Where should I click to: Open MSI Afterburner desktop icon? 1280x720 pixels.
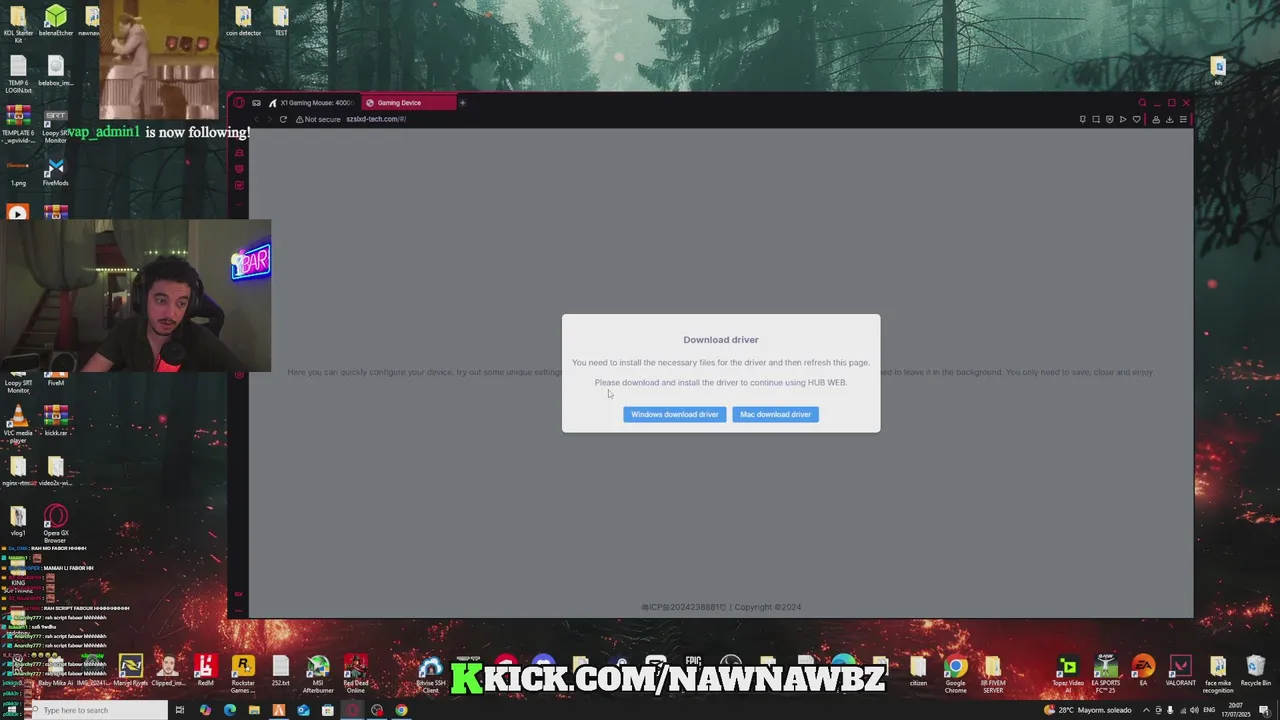[318, 674]
